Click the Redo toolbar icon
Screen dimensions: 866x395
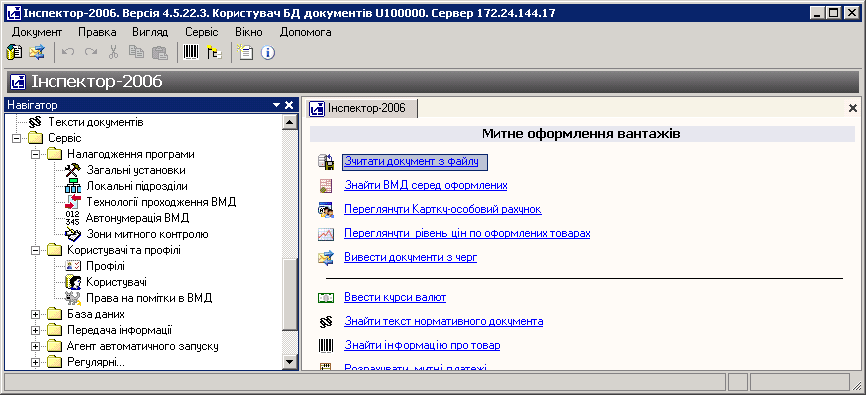click(91, 52)
